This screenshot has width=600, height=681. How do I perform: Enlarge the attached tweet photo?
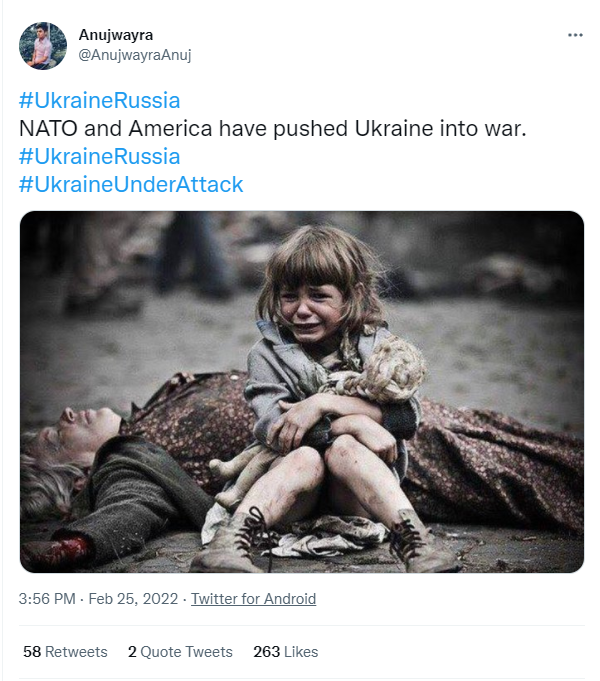click(301, 391)
